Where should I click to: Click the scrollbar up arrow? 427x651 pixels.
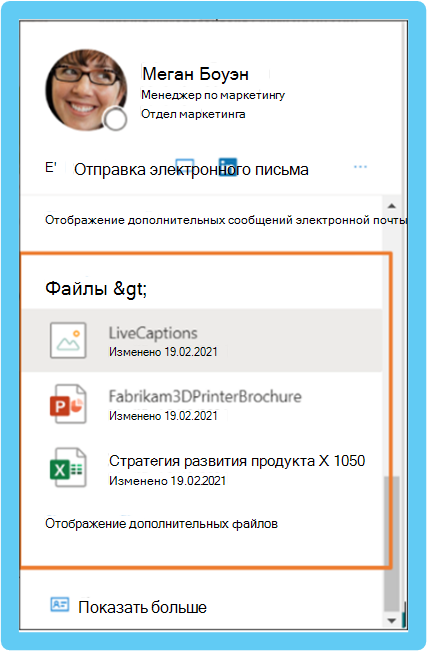[391, 206]
